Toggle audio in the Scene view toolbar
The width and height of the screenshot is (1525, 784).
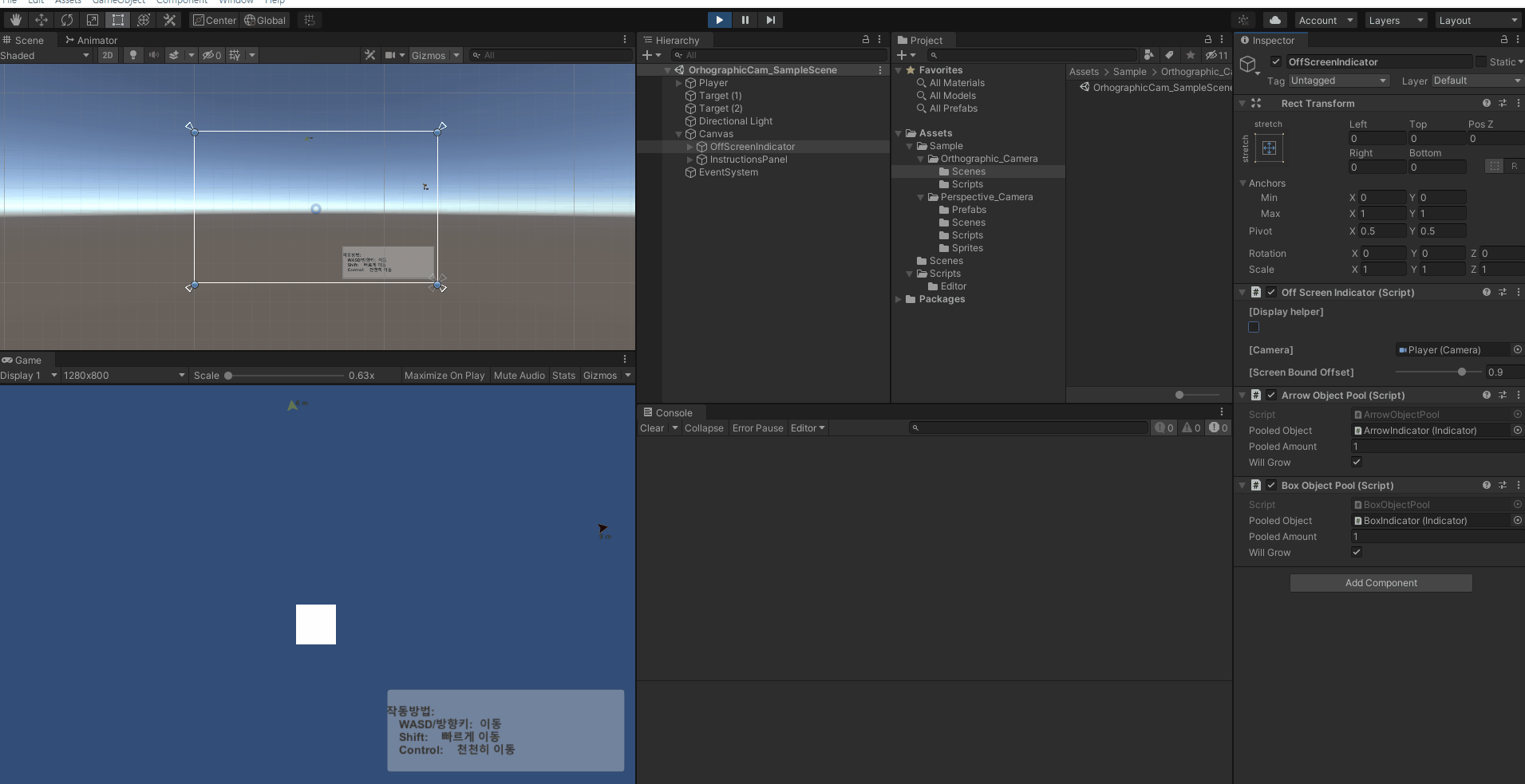154,55
